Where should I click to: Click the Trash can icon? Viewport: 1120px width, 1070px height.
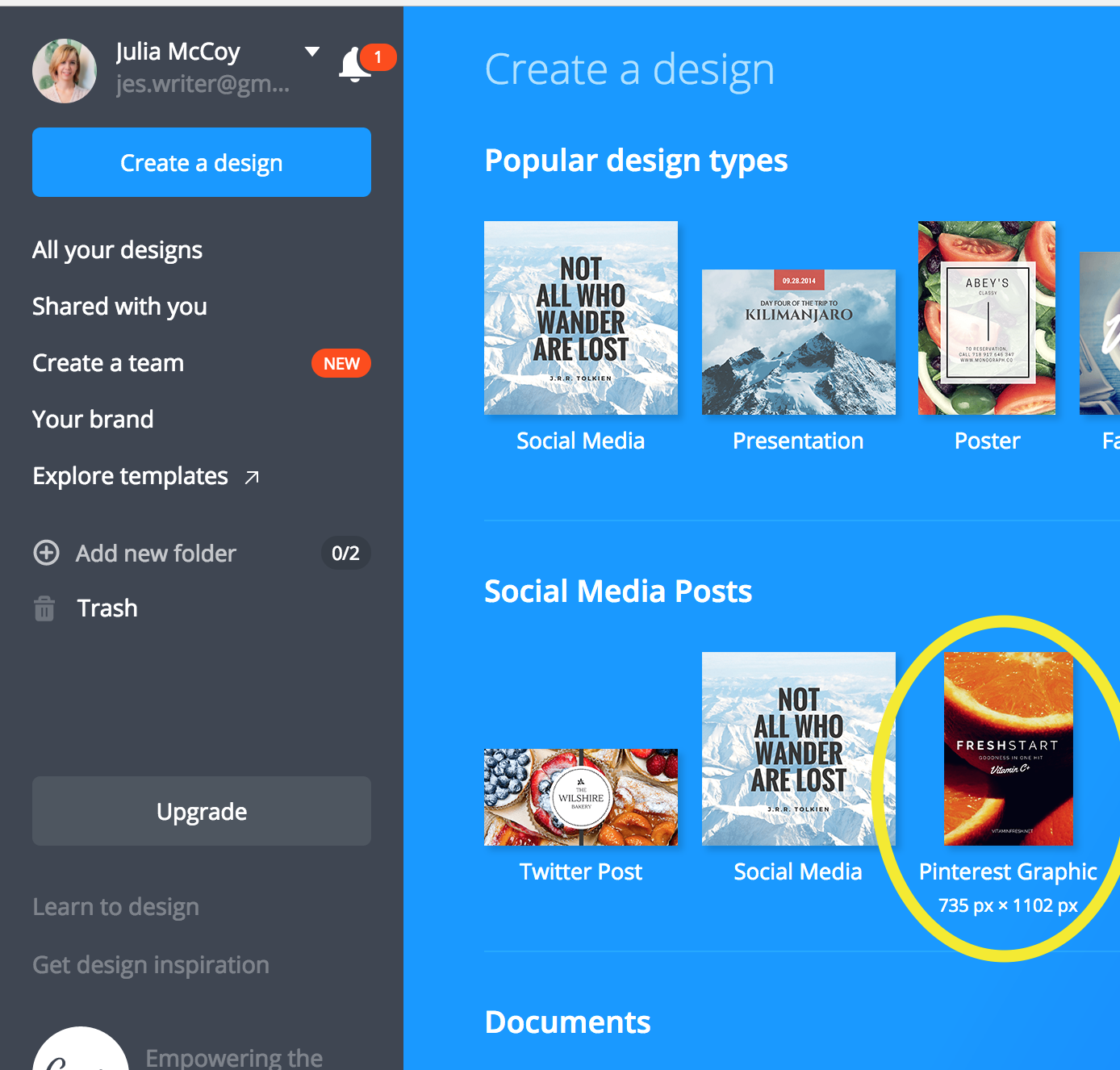pos(44,608)
